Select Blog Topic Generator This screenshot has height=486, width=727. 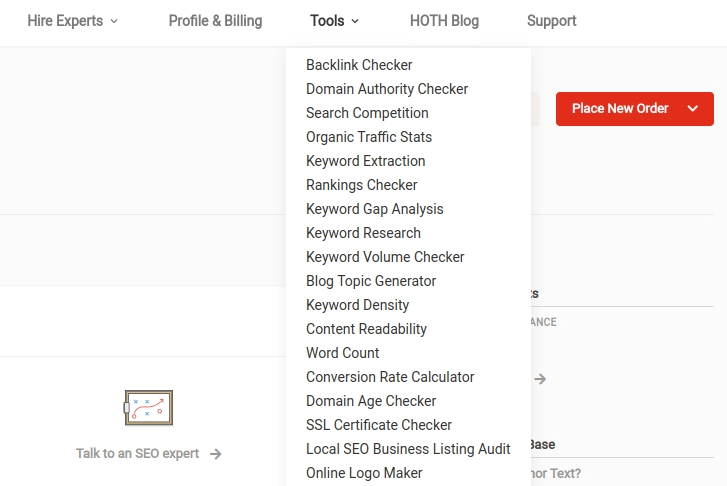(x=371, y=281)
